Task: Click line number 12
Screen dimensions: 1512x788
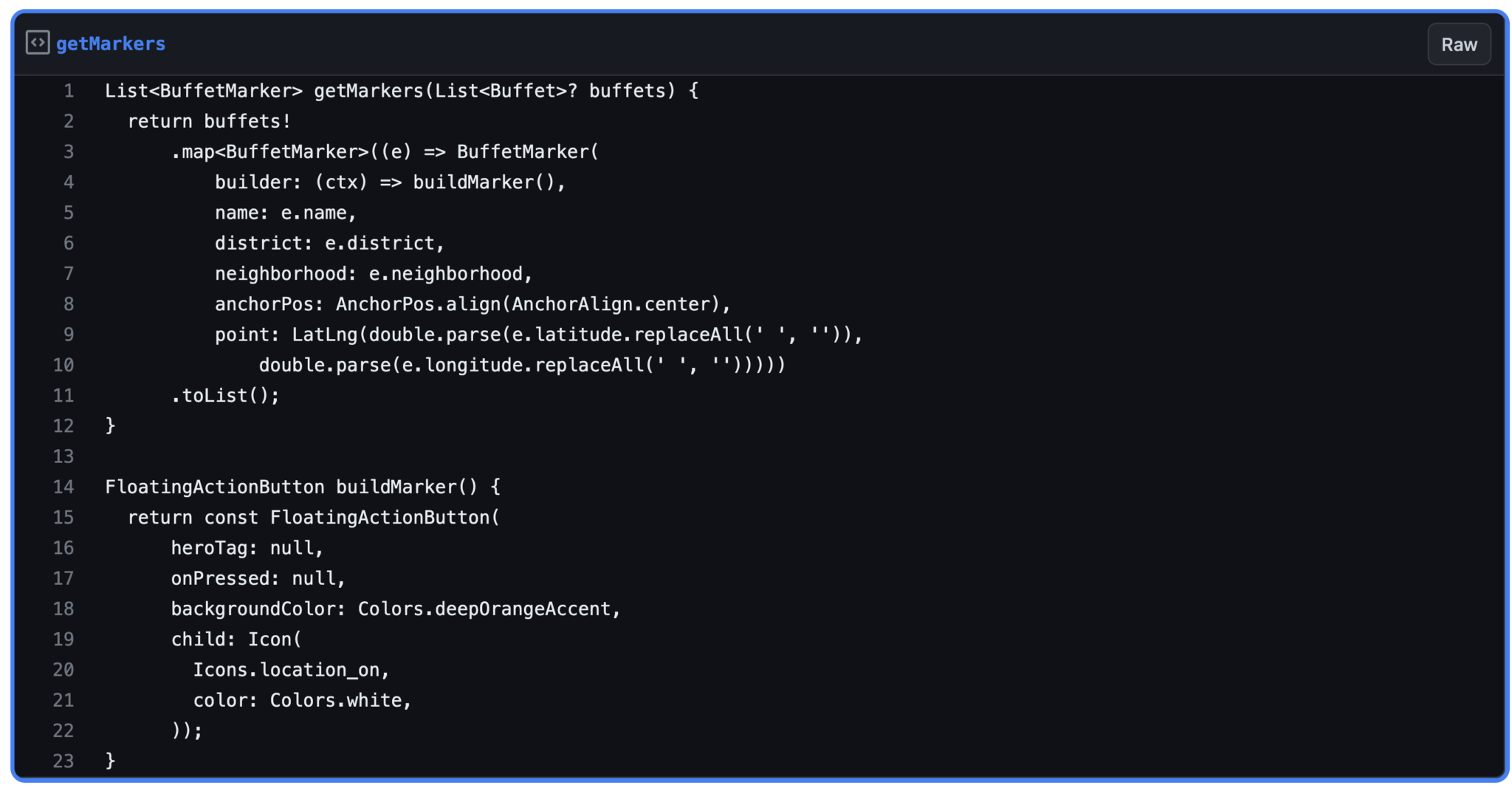Action: click(x=63, y=426)
